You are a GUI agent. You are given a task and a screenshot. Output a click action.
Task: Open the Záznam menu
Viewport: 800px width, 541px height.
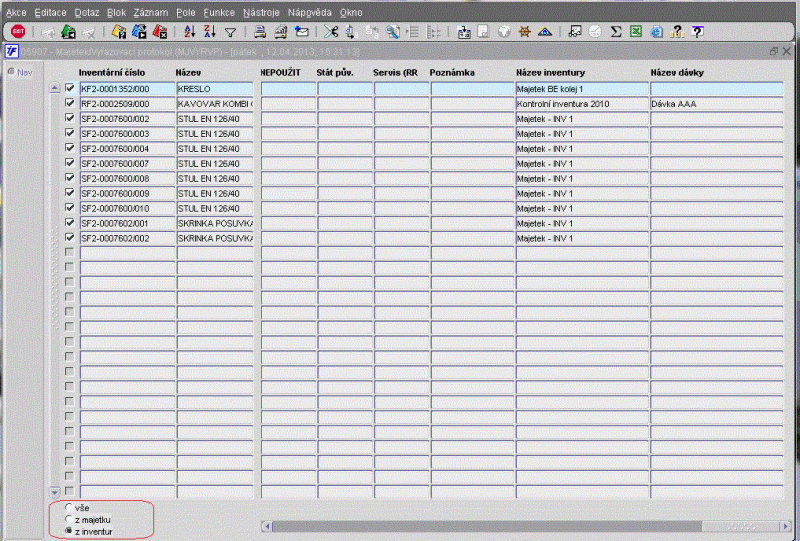point(151,12)
